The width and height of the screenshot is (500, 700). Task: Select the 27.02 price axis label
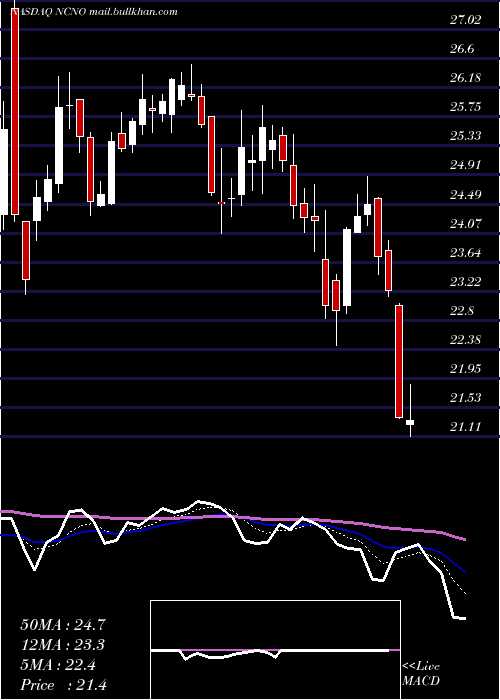pyautogui.click(x=466, y=20)
